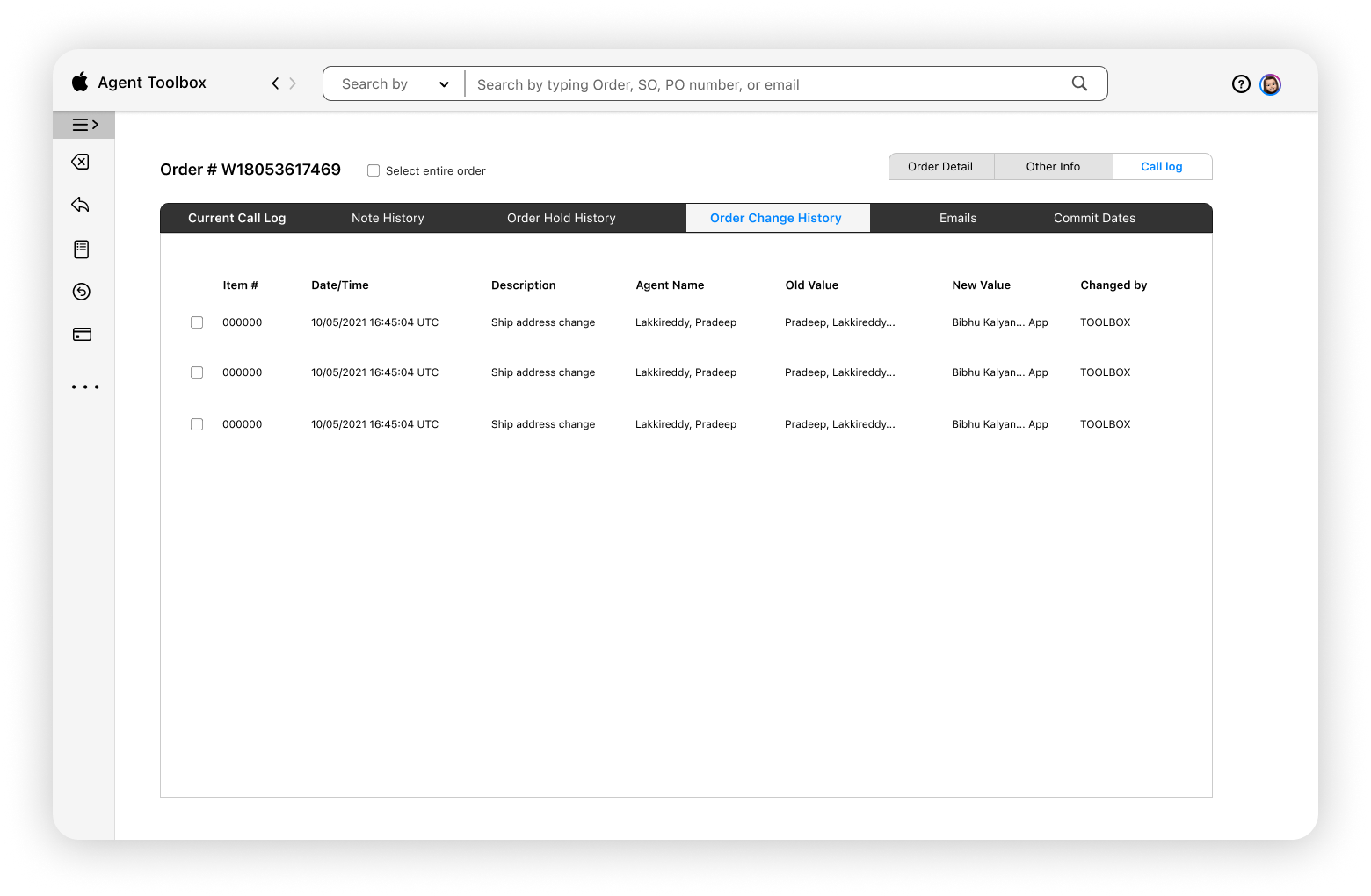Screen dimensions: 1371x896
Task: Check the first row's item checkbox
Action: tap(196, 322)
